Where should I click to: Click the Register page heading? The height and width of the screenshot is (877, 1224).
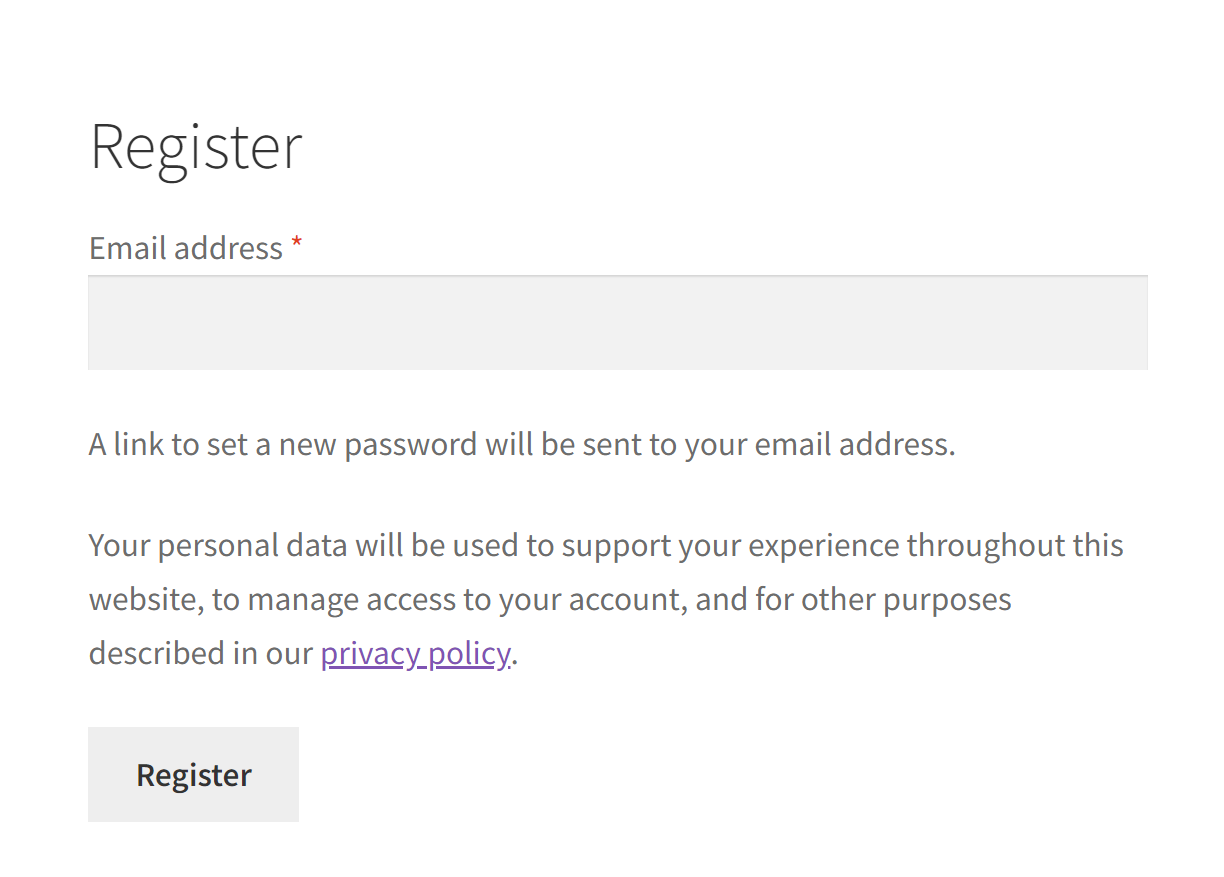[x=196, y=147]
